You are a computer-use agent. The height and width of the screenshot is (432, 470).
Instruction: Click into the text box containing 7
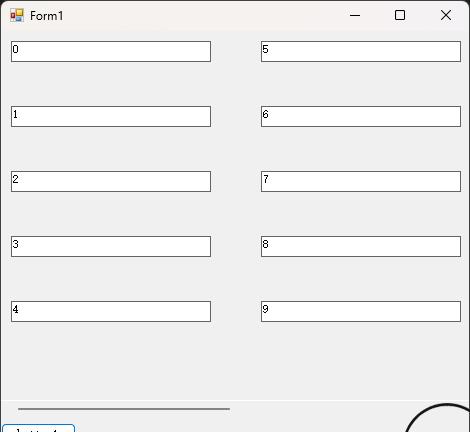pos(361,182)
